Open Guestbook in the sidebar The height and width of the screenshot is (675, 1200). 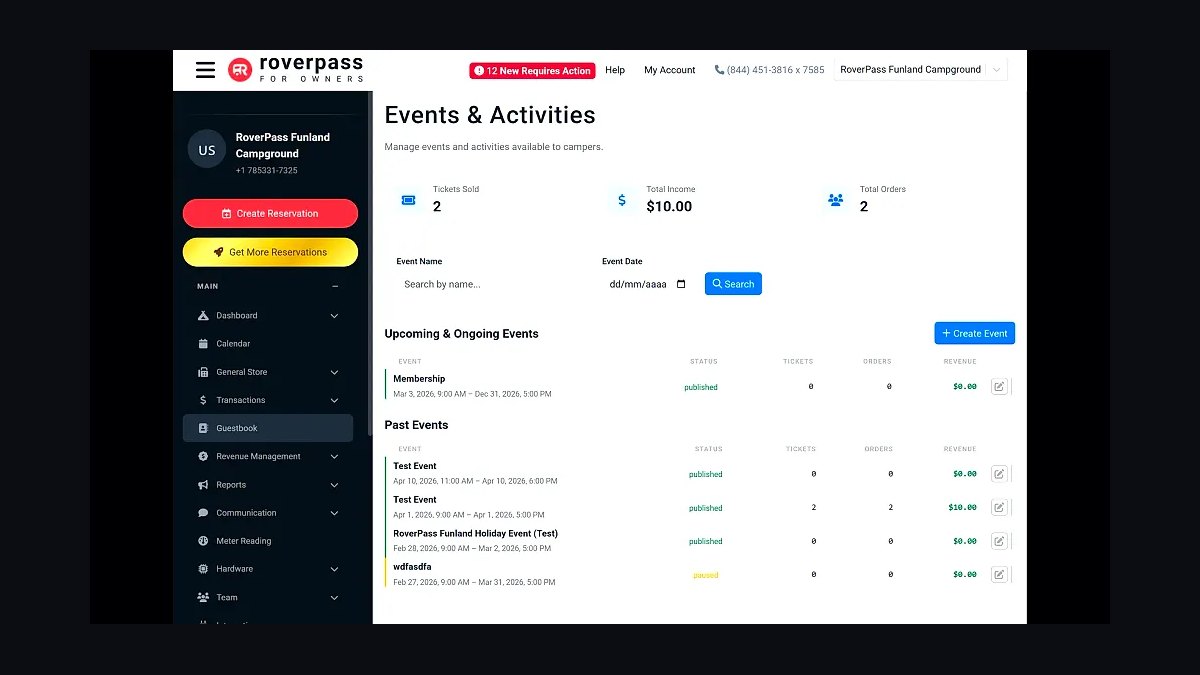268,428
